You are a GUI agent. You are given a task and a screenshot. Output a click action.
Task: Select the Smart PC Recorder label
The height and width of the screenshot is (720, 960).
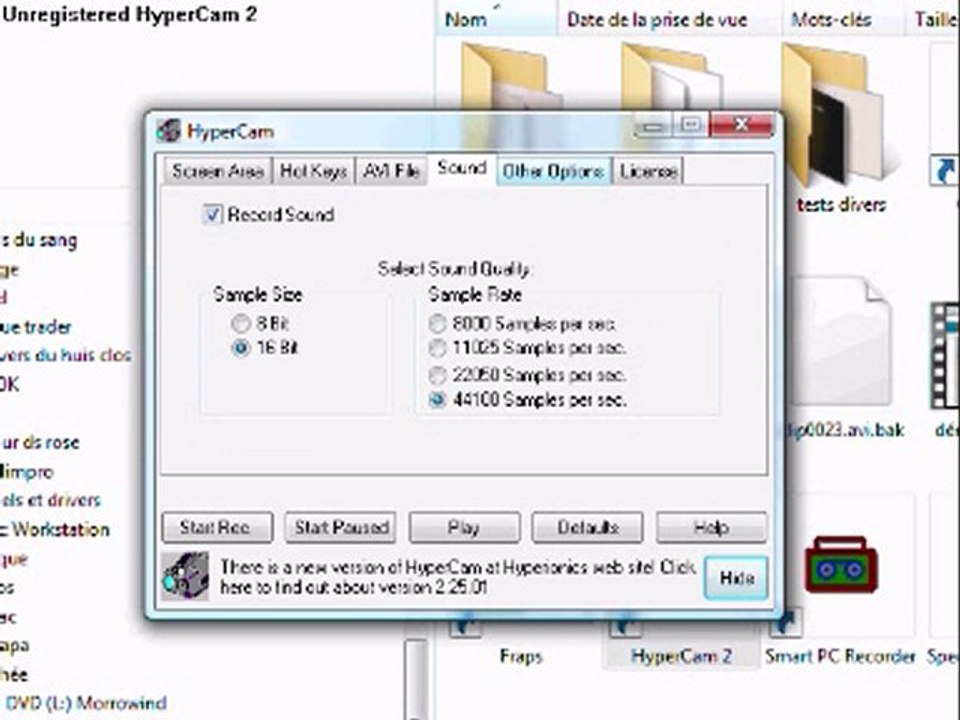[x=839, y=656]
